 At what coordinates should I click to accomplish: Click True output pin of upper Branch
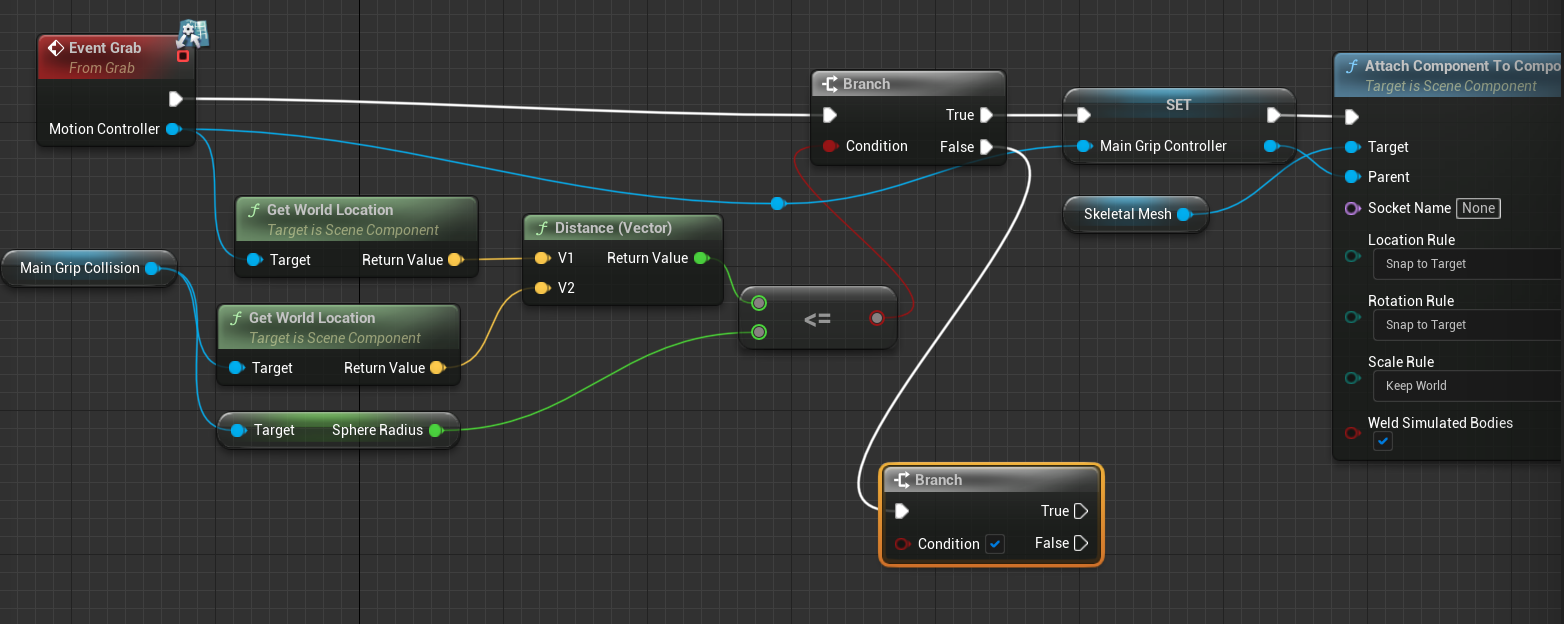pyautogui.click(x=986, y=115)
